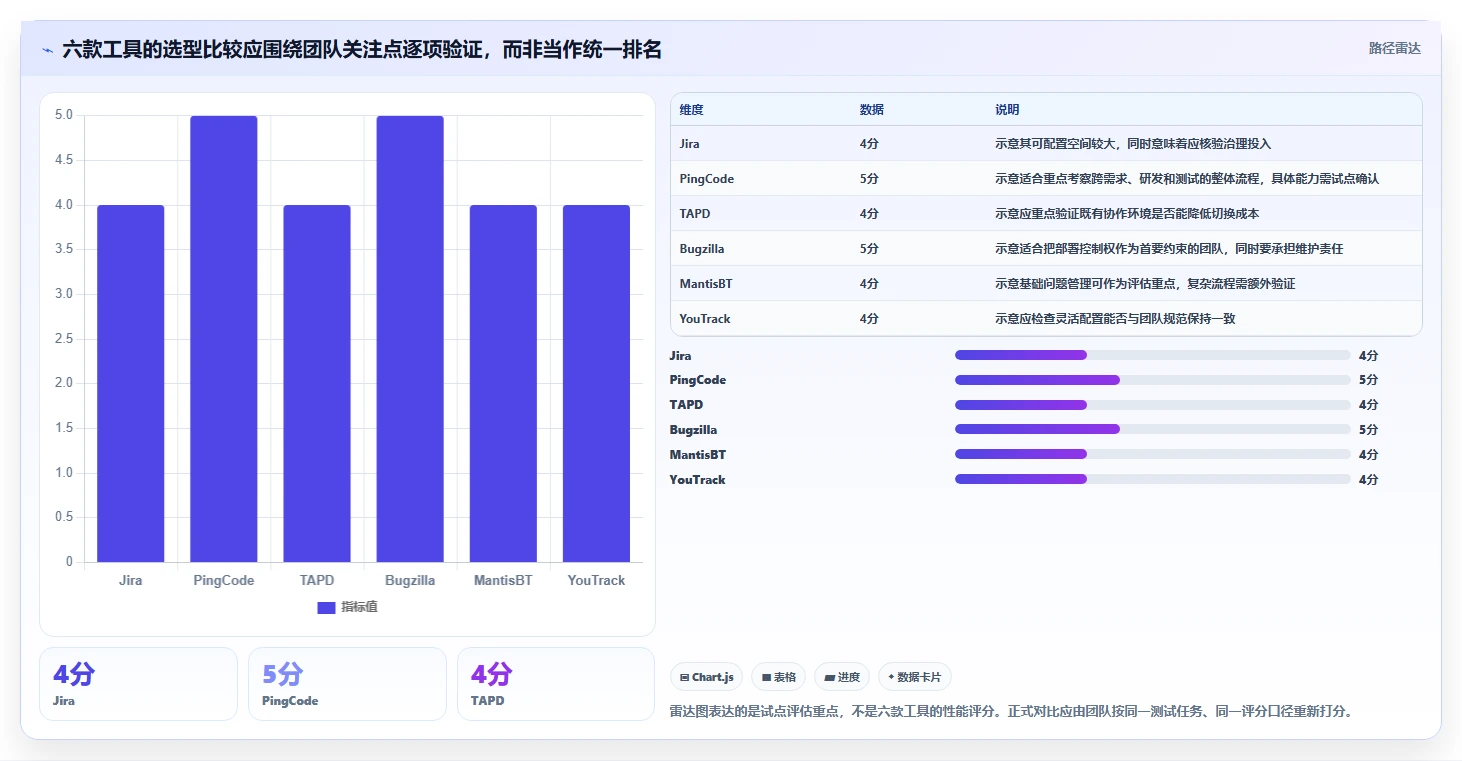Select the Jira cell in the table
The height and width of the screenshot is (761, 1462).
pyautogui.click(x=690, y=144)
